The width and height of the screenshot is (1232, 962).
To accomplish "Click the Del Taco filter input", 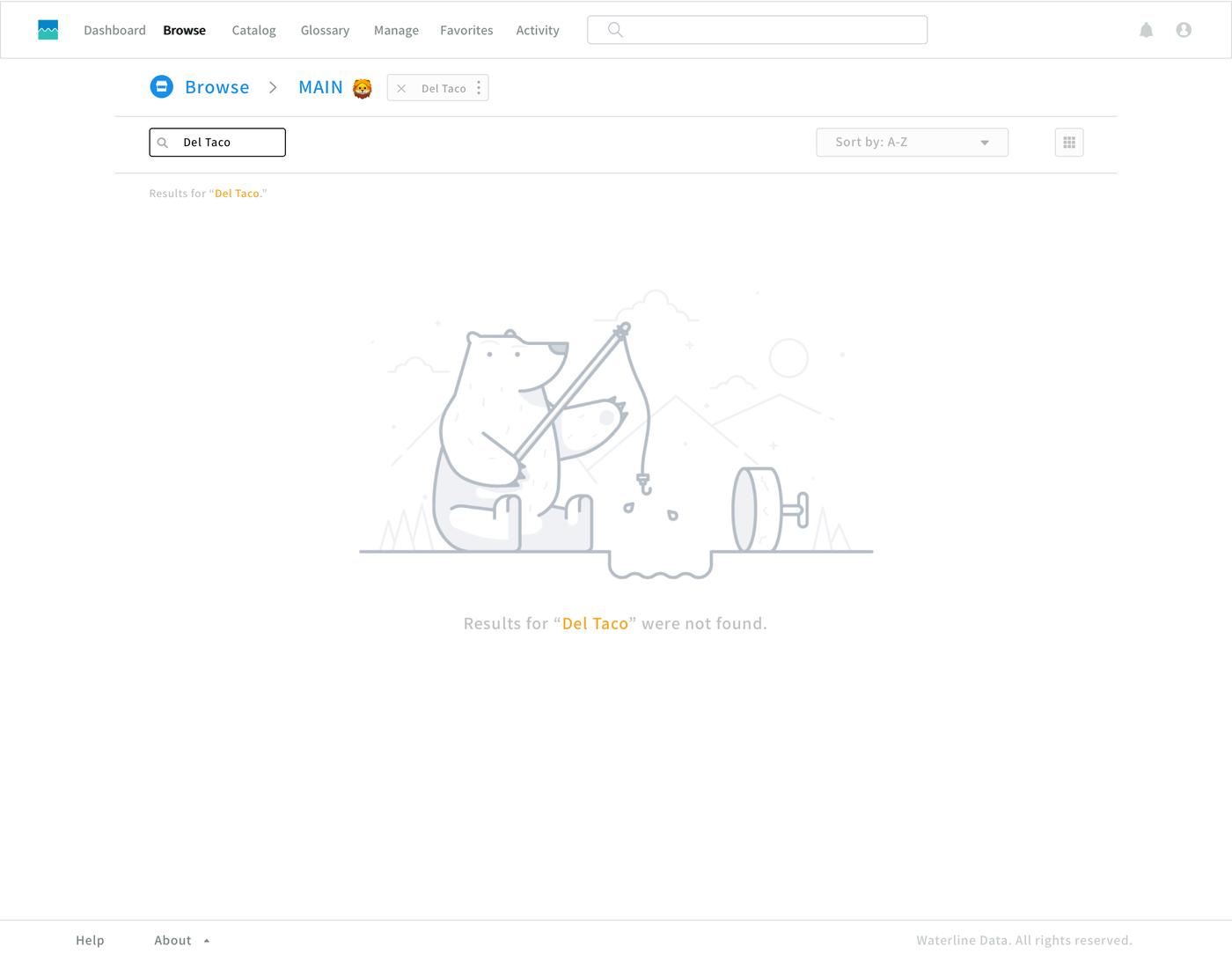I will tap(217, 143).
